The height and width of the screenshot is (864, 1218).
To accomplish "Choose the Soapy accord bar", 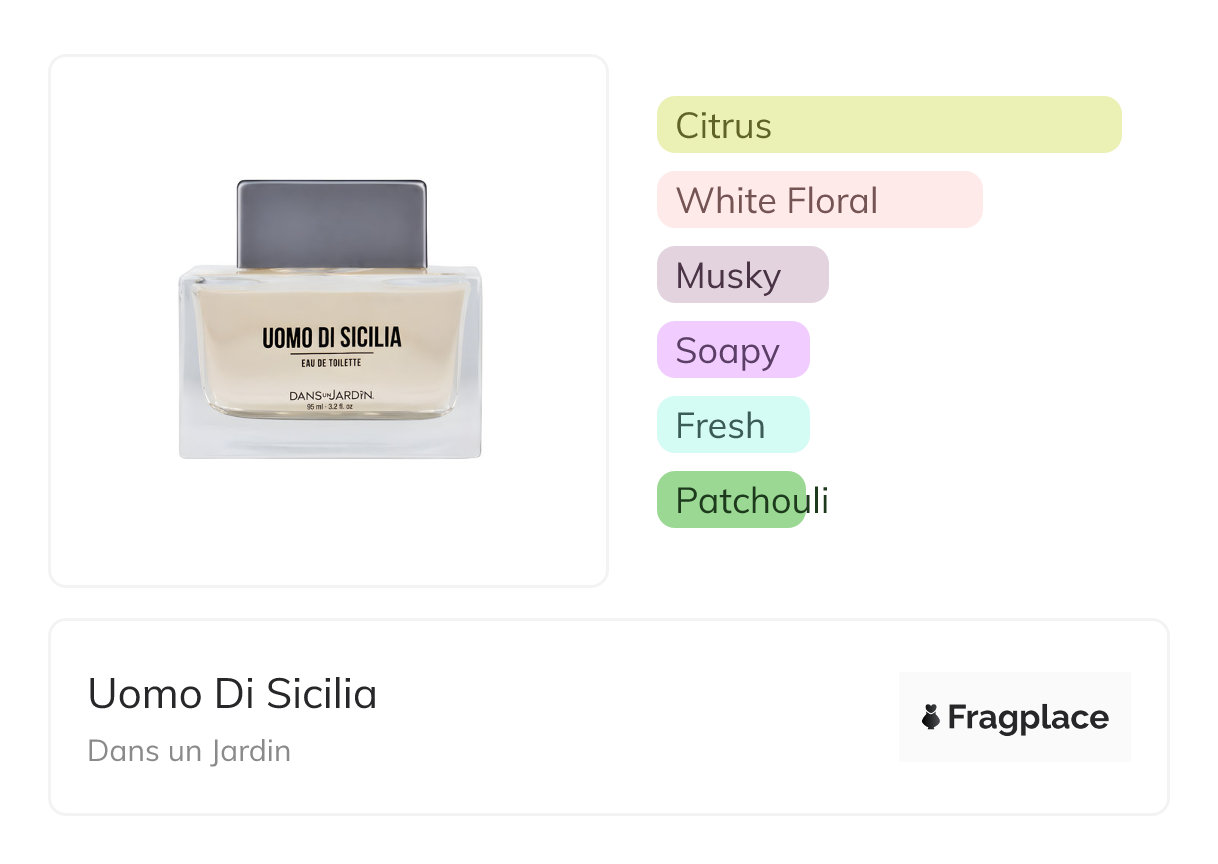I will pyautogui.click(x=732, y=350).
